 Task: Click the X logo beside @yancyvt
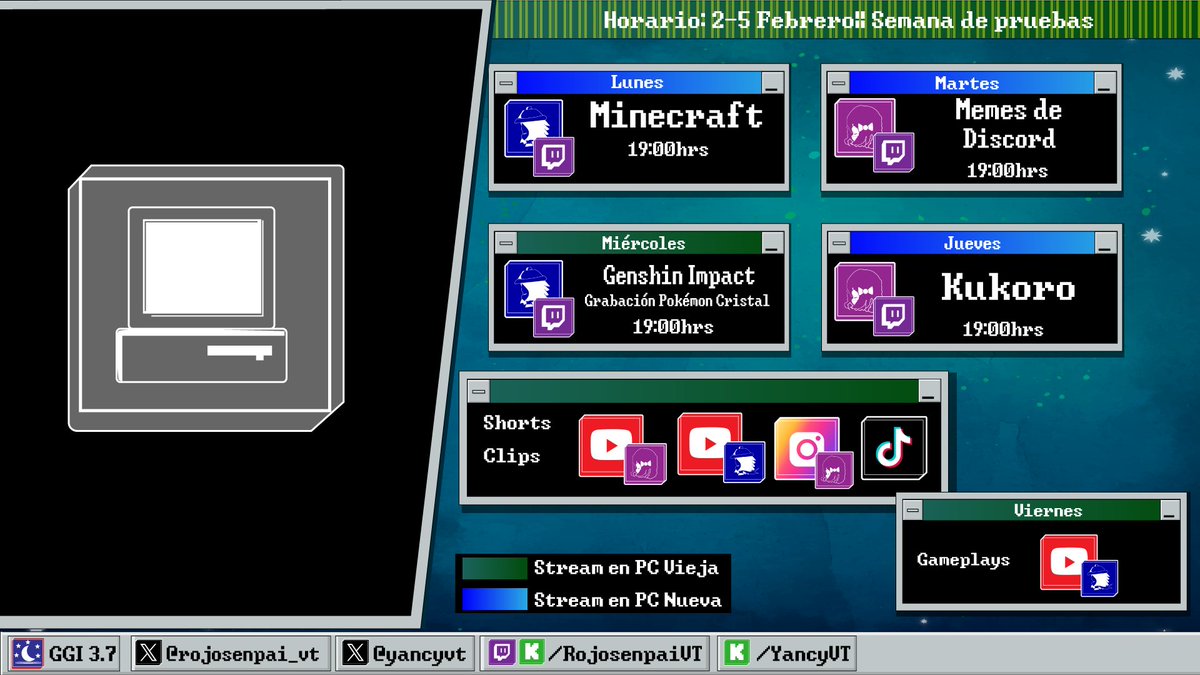357,654
